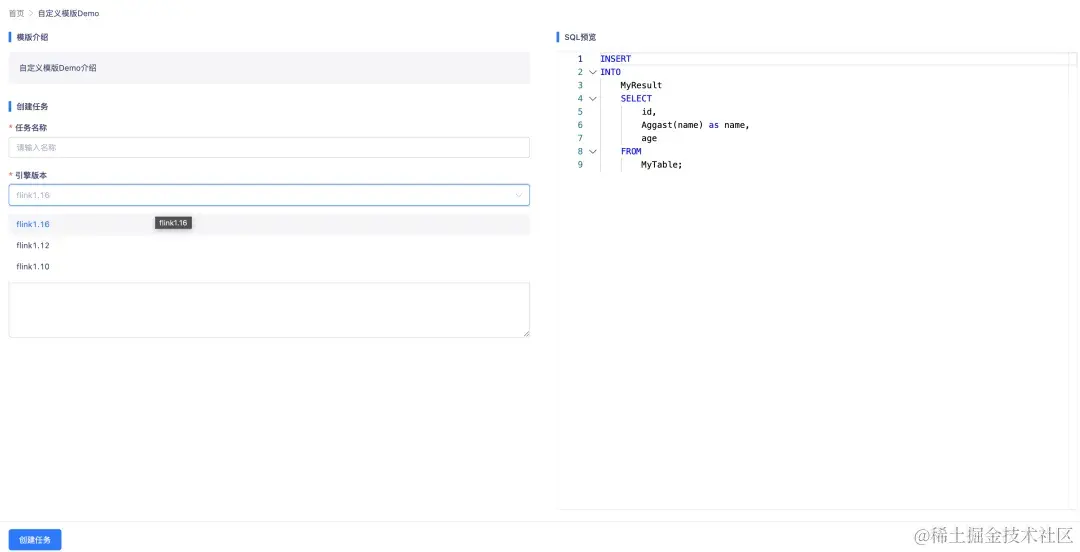Click line number 3 in the gutter
1080x552 pixels.
tap(580, 85)
